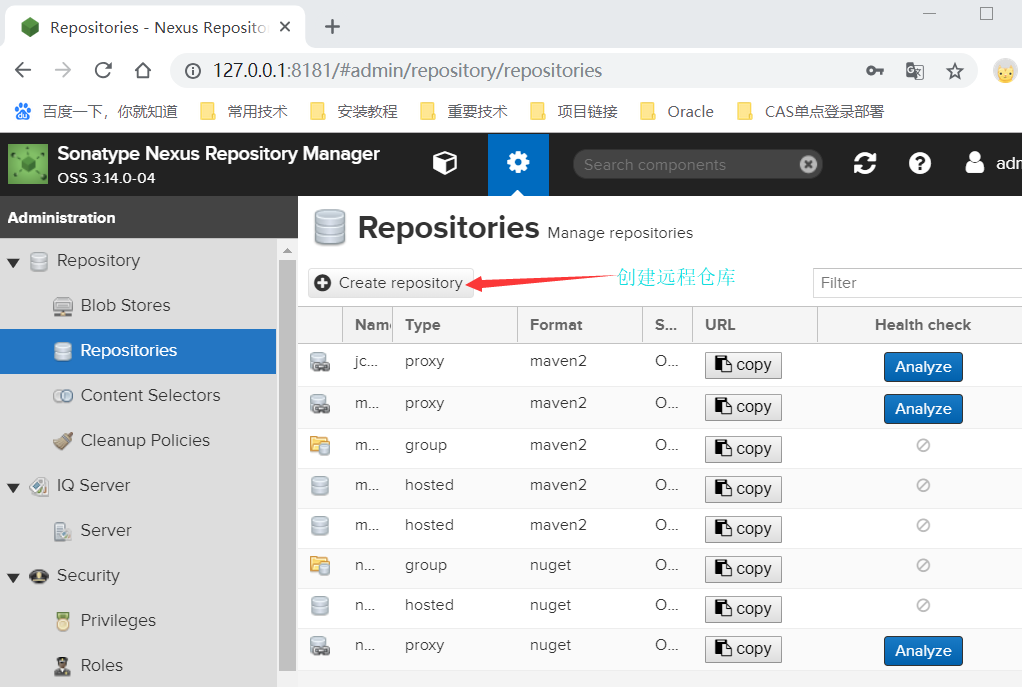Image resolution: width=1022 pixels, height=687 pixels.
Task: Copy URL of the nuget hosted repository
Action: pos(743,609)
